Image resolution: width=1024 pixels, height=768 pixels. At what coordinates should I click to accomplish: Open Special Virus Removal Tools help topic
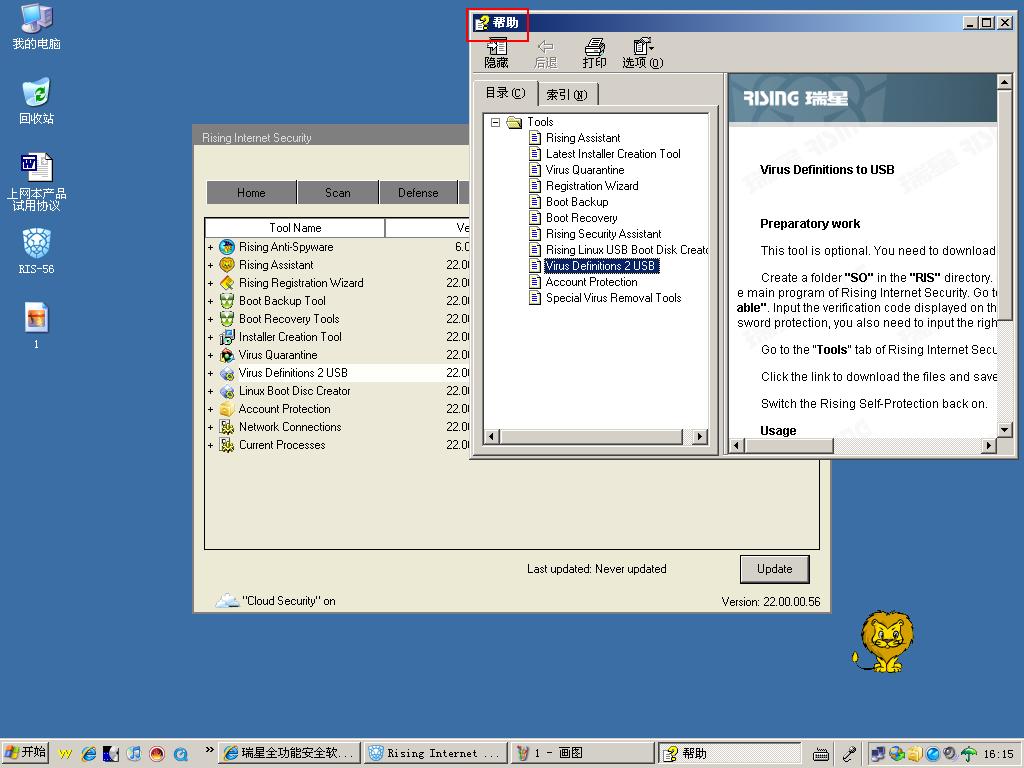pos(613,298)
